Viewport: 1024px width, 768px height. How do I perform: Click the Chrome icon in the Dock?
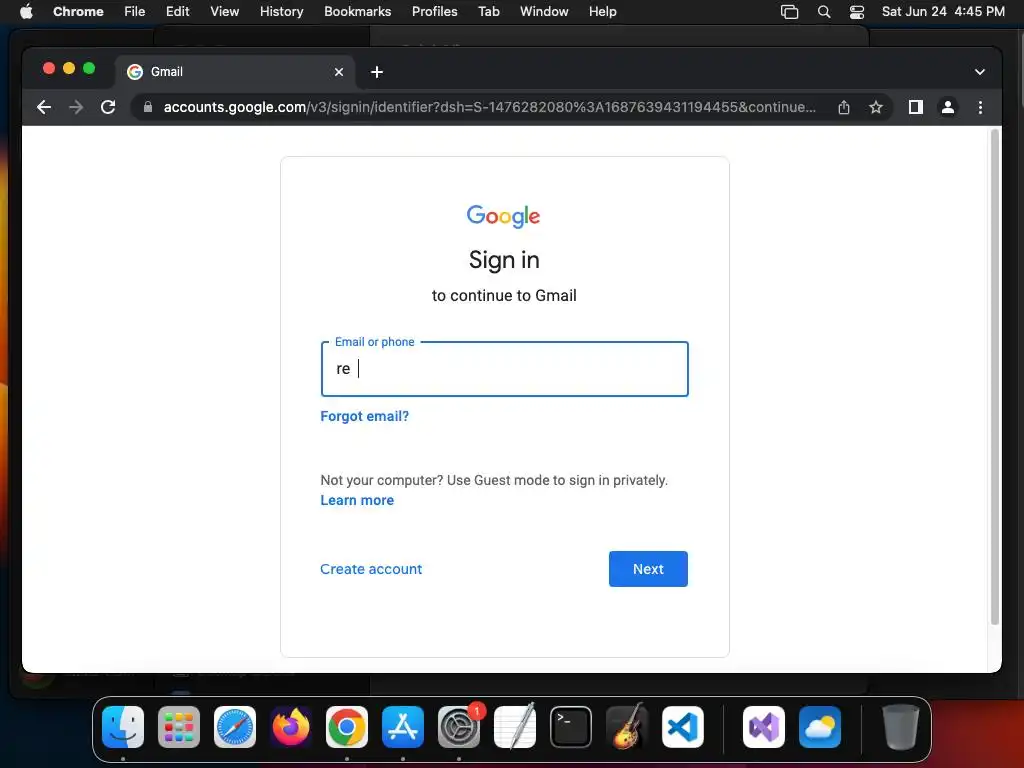coord(347,727)
